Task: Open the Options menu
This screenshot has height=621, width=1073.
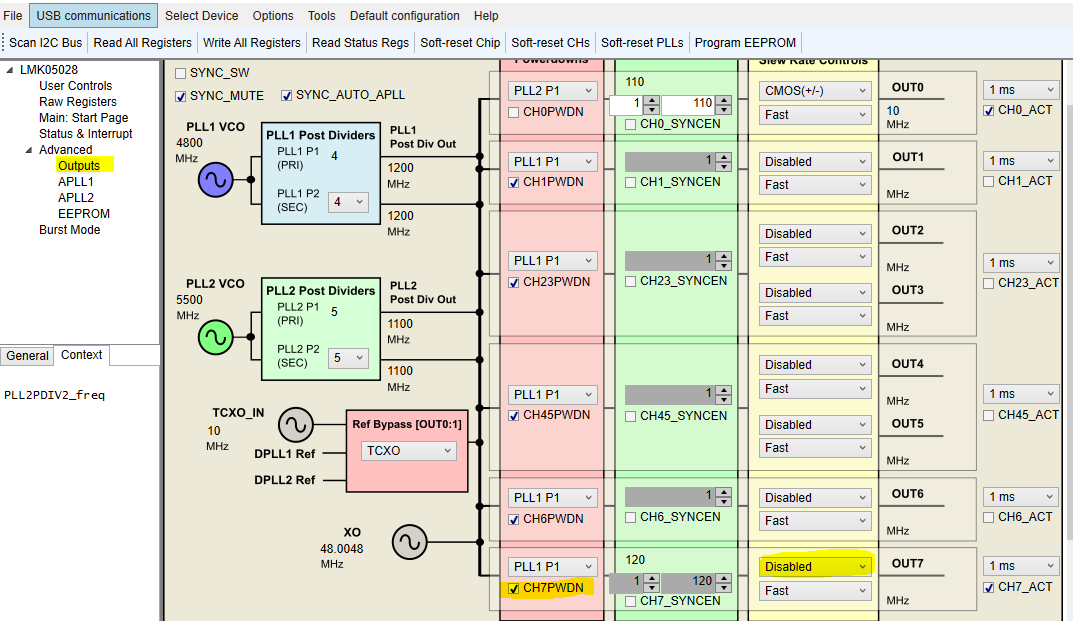Action: 273,15
